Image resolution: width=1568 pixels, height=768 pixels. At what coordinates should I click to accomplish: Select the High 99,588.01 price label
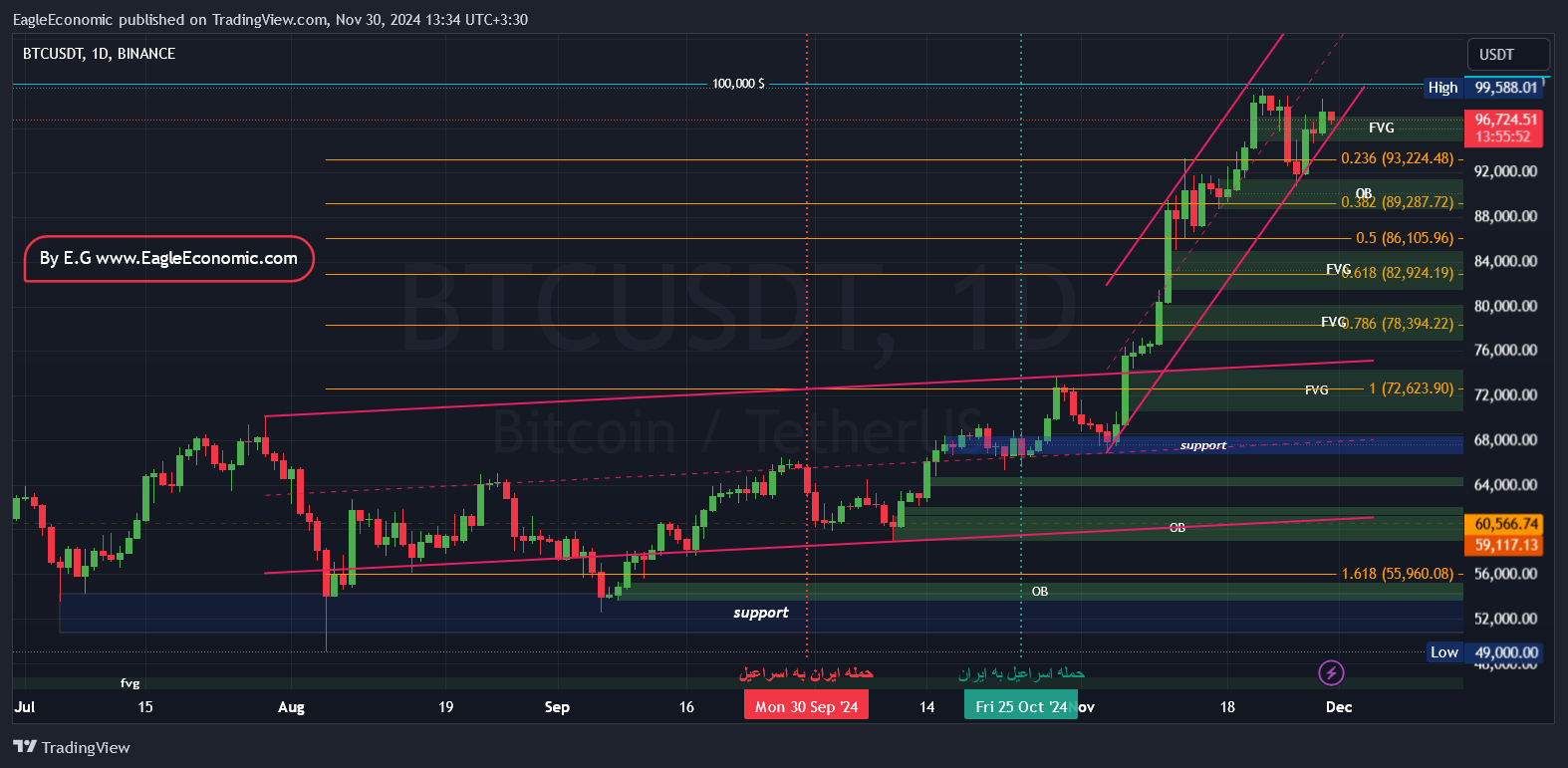pyautogui.click(x=1483, y=88)
